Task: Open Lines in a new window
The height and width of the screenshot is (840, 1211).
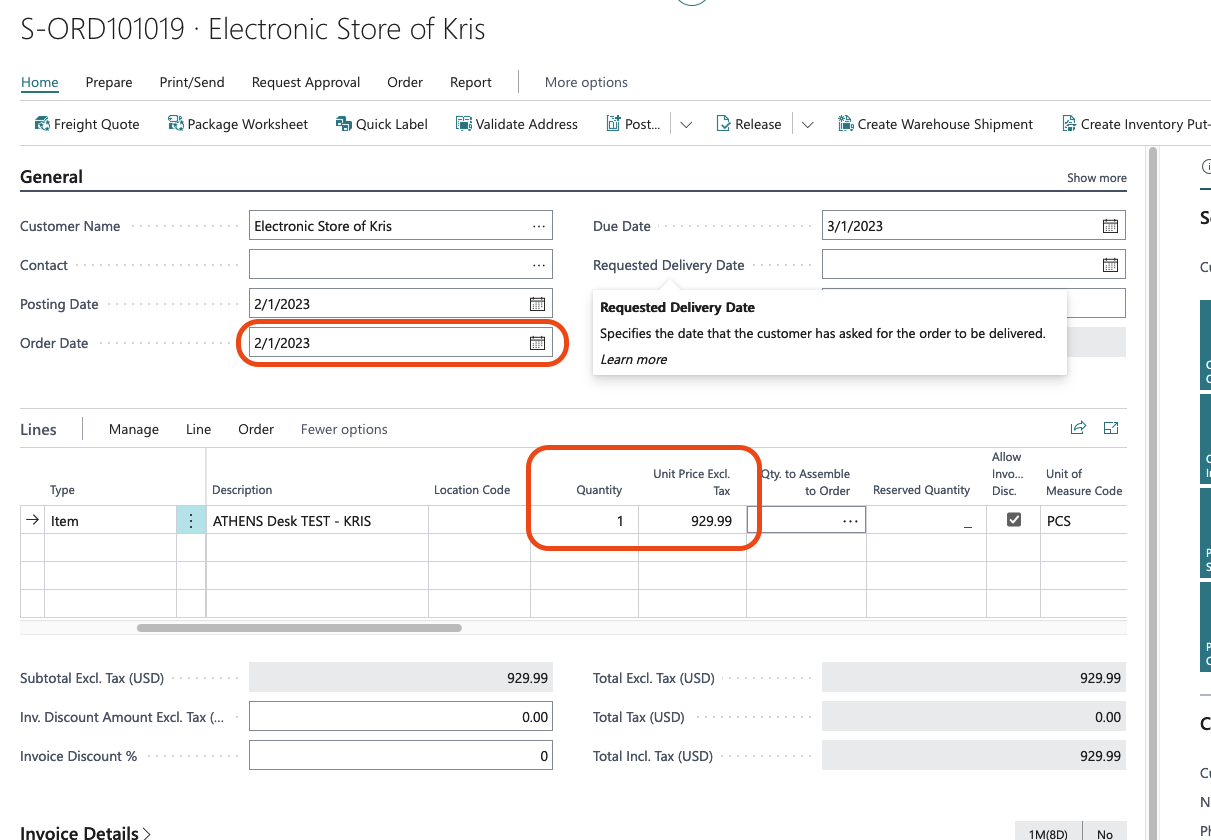Action: pos(1110,427)
